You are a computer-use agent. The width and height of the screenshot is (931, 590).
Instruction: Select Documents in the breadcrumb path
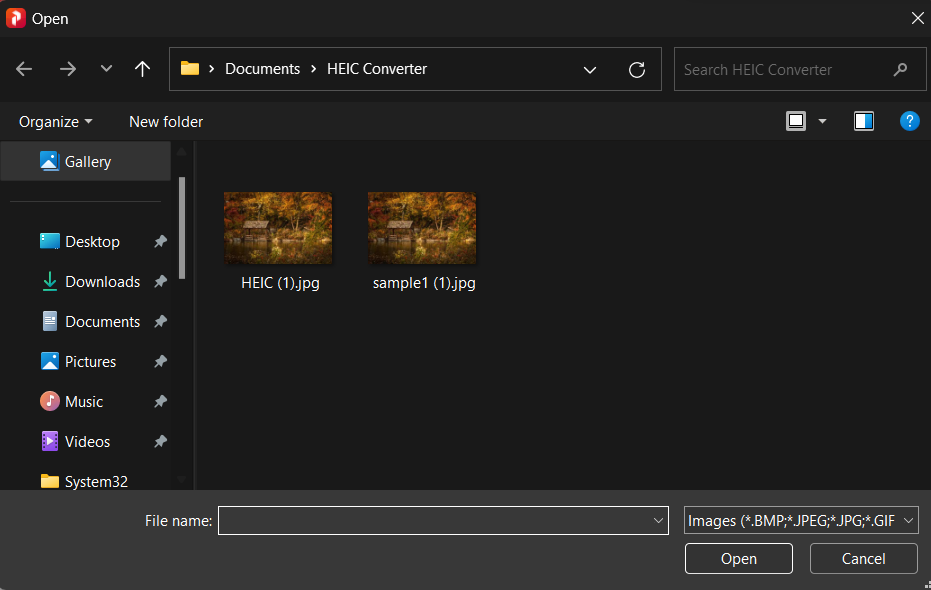click(x=263, y=68)
